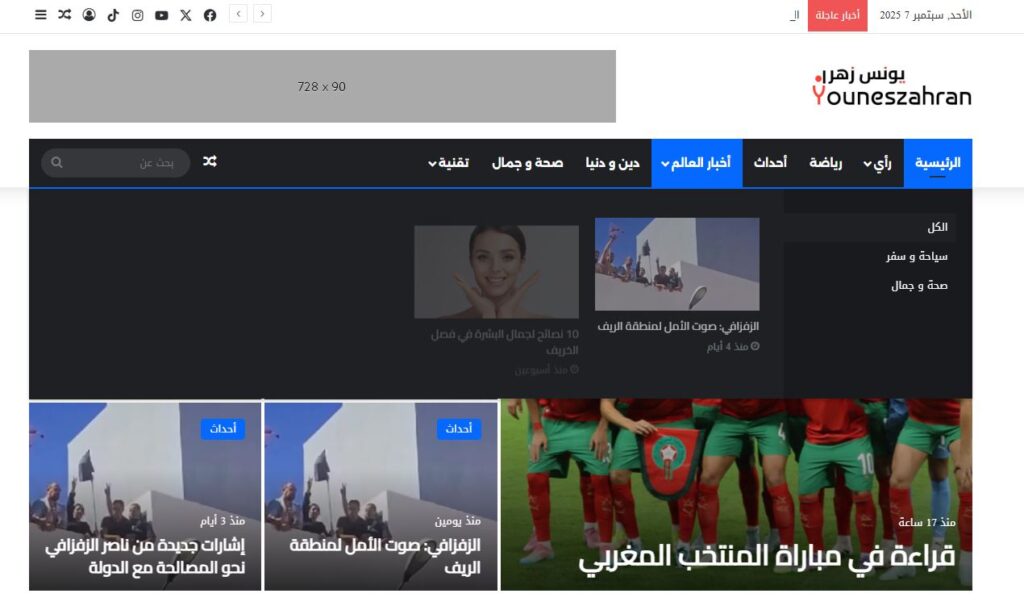Open the Facebook page icon
The width and height of the screenshot is (1024, 606).
210,15
